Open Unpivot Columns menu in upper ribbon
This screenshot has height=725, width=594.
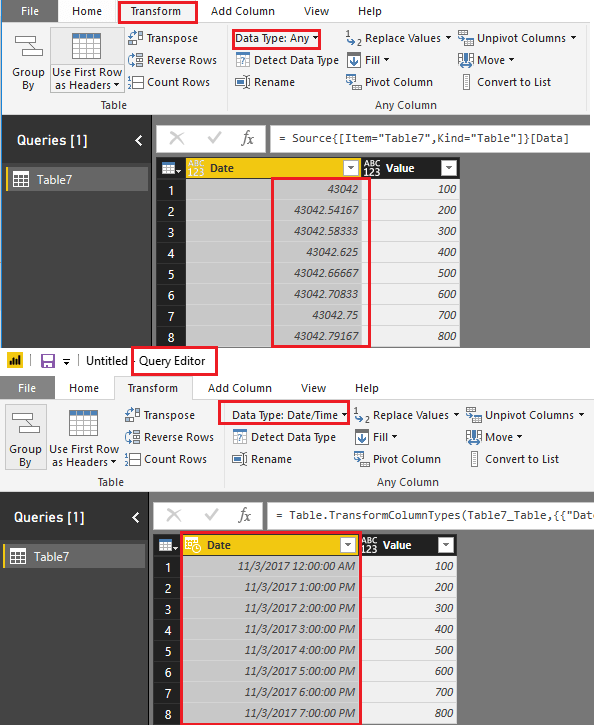[x=517, y=38]
